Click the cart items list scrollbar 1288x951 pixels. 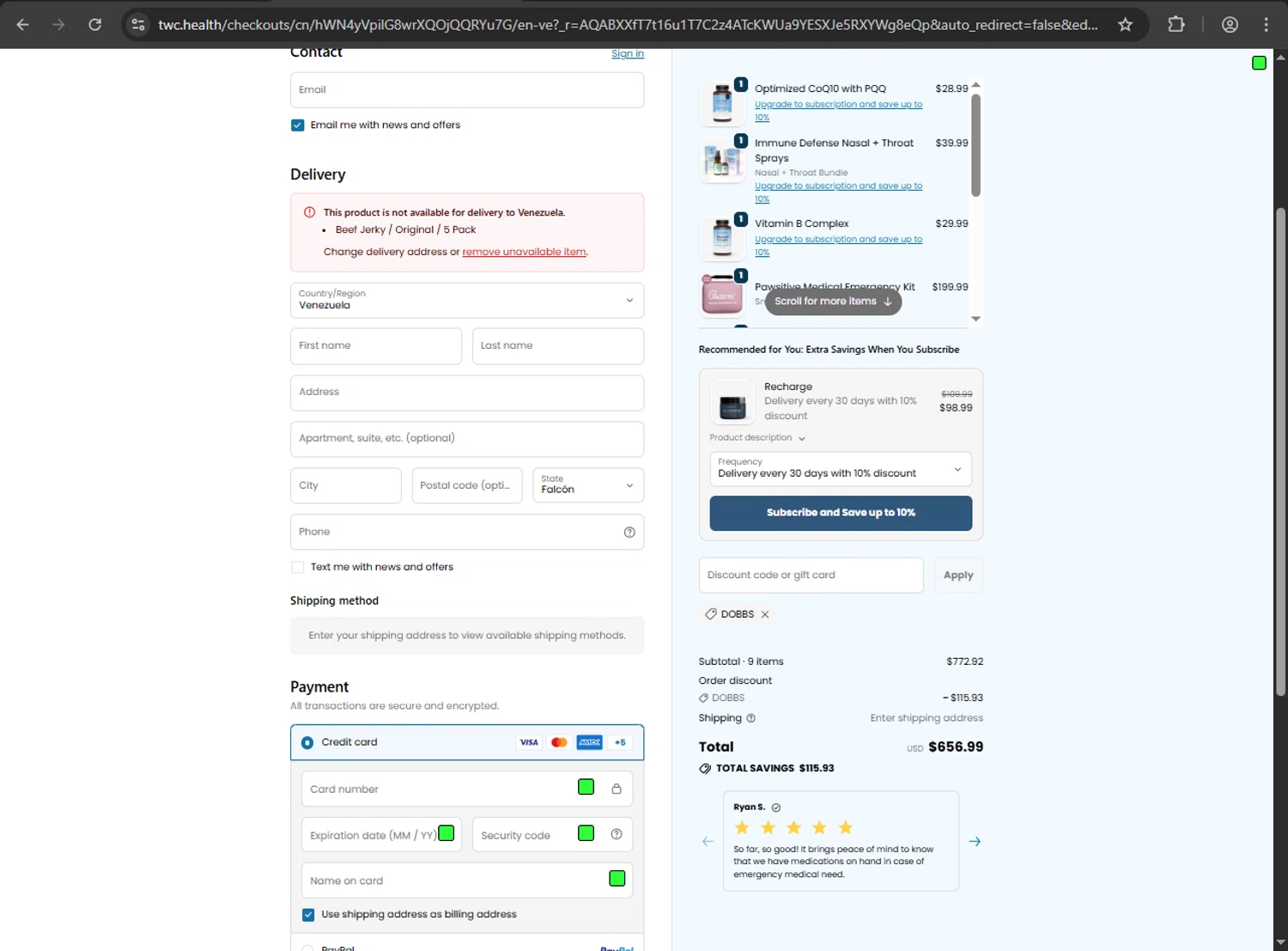coord(975,145)
